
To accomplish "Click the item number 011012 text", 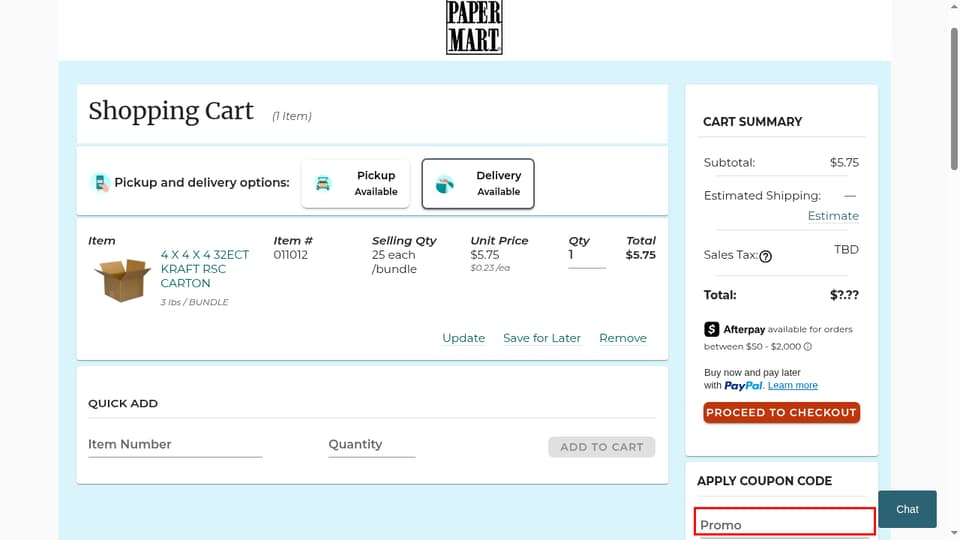I will pyautogui.click(x=290, y=255).
